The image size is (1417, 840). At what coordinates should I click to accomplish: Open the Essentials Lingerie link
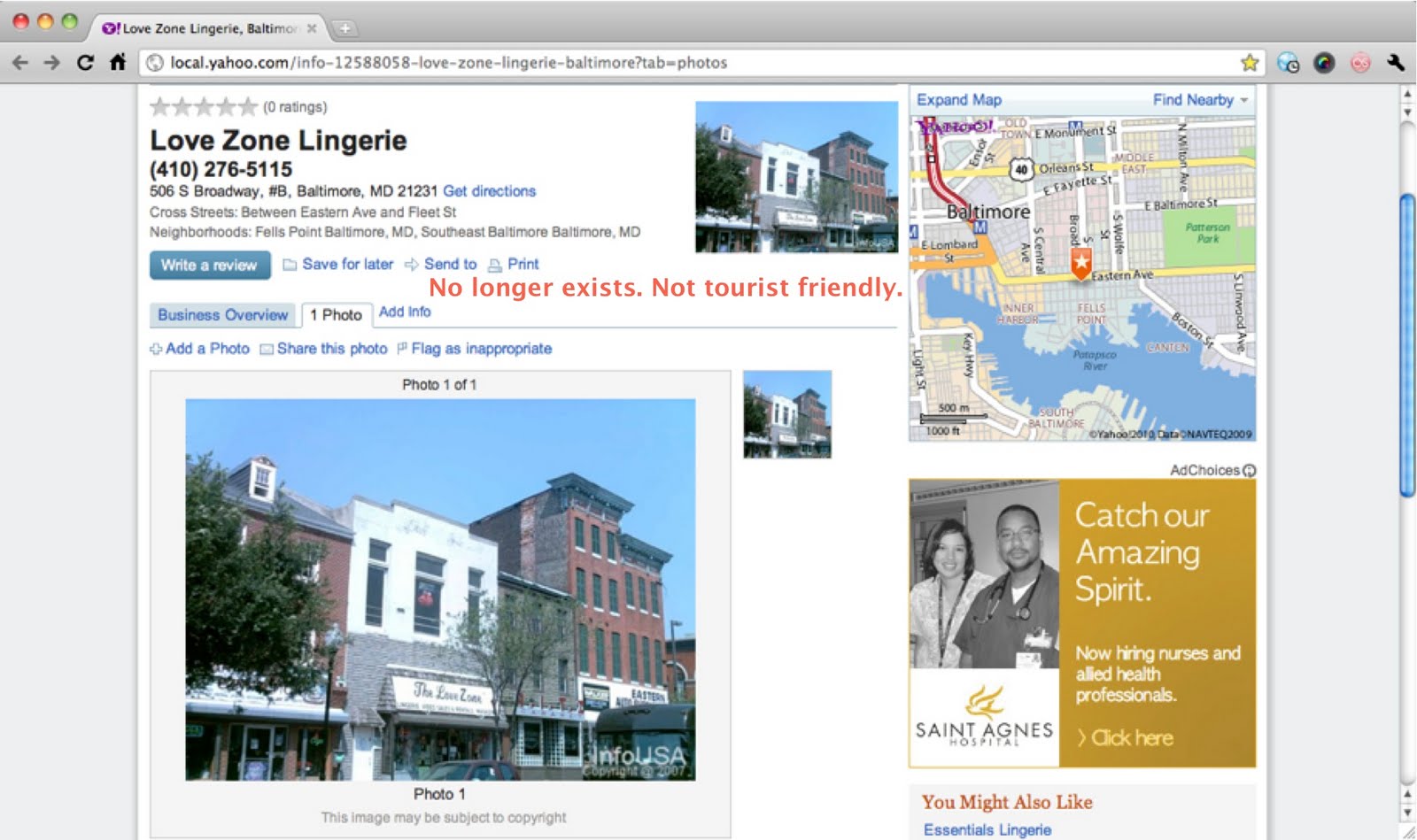point(987,830)
